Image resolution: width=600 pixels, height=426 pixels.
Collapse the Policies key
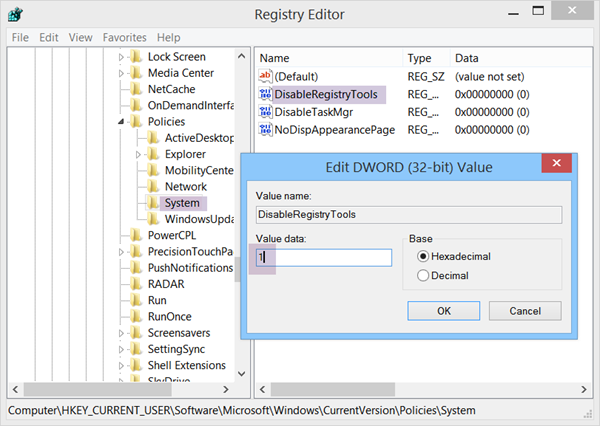[121, 122]
